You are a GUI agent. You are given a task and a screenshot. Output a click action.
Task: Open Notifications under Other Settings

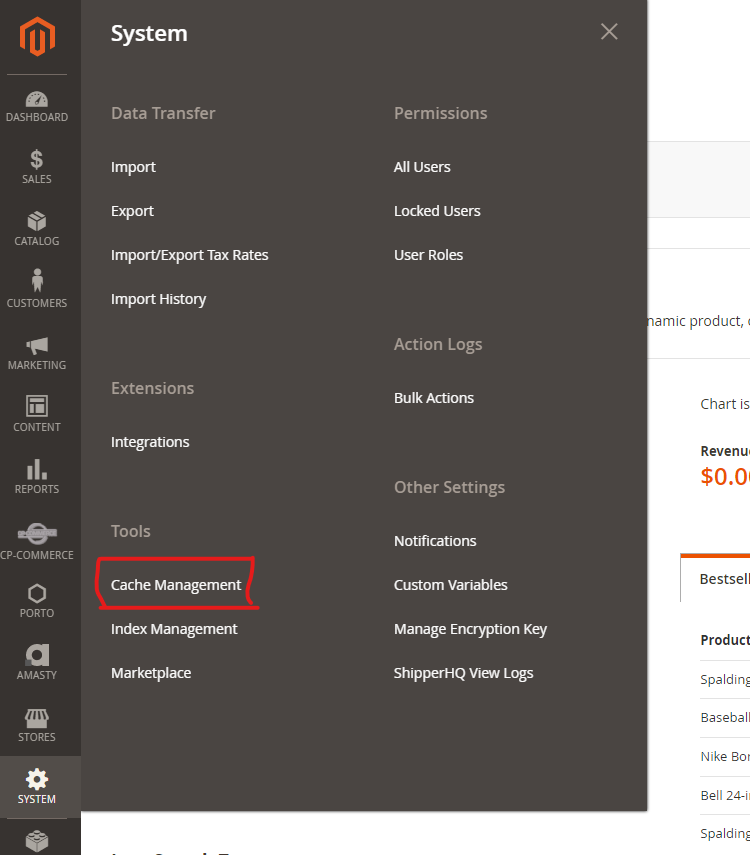[x=435, y=541]
